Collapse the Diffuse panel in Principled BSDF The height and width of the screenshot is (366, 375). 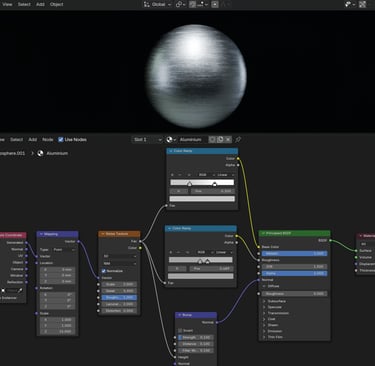pos(264,286)
